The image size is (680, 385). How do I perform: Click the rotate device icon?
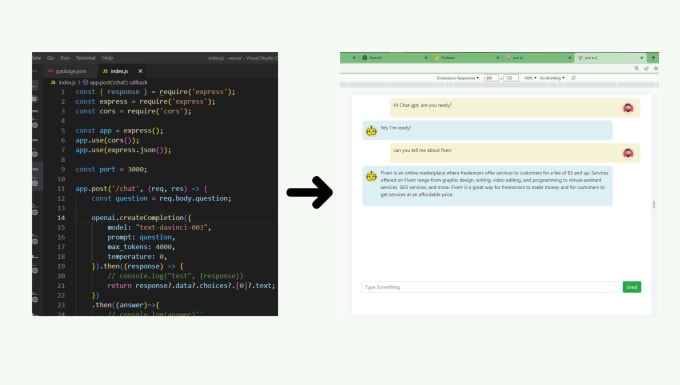point(573,78)
